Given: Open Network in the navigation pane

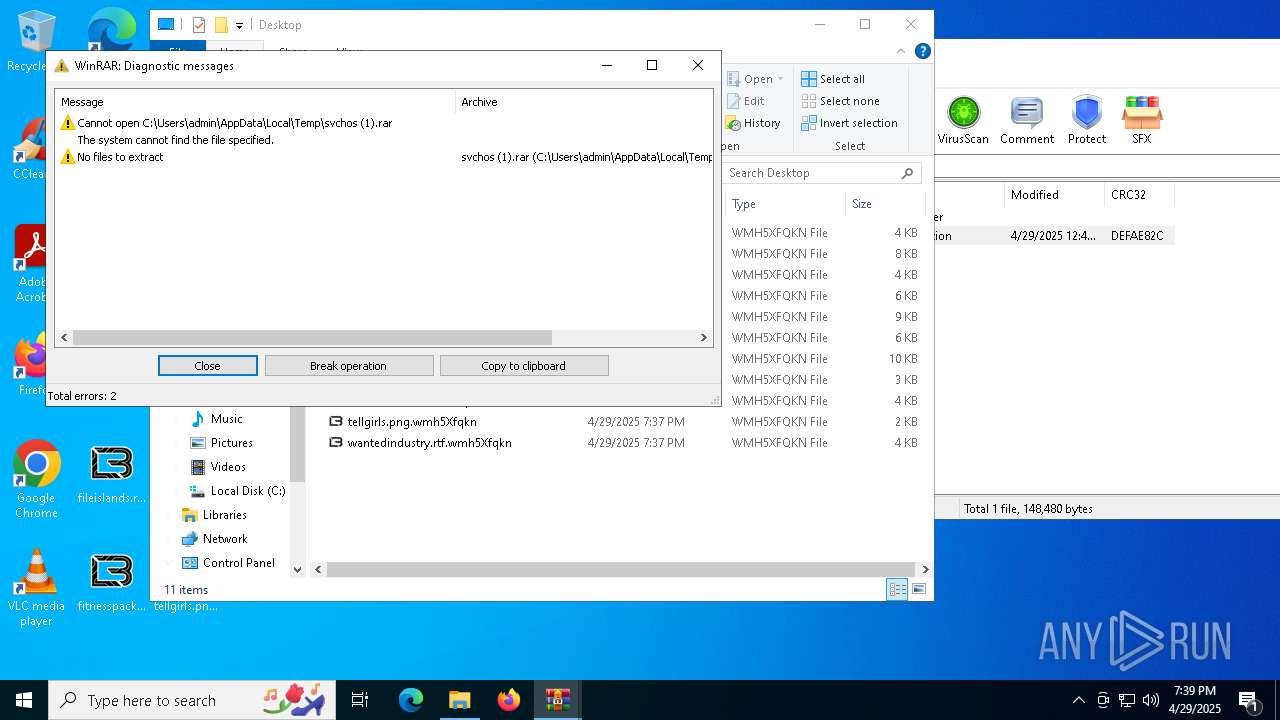Looking at the screenshot, I should click(215, 539).
